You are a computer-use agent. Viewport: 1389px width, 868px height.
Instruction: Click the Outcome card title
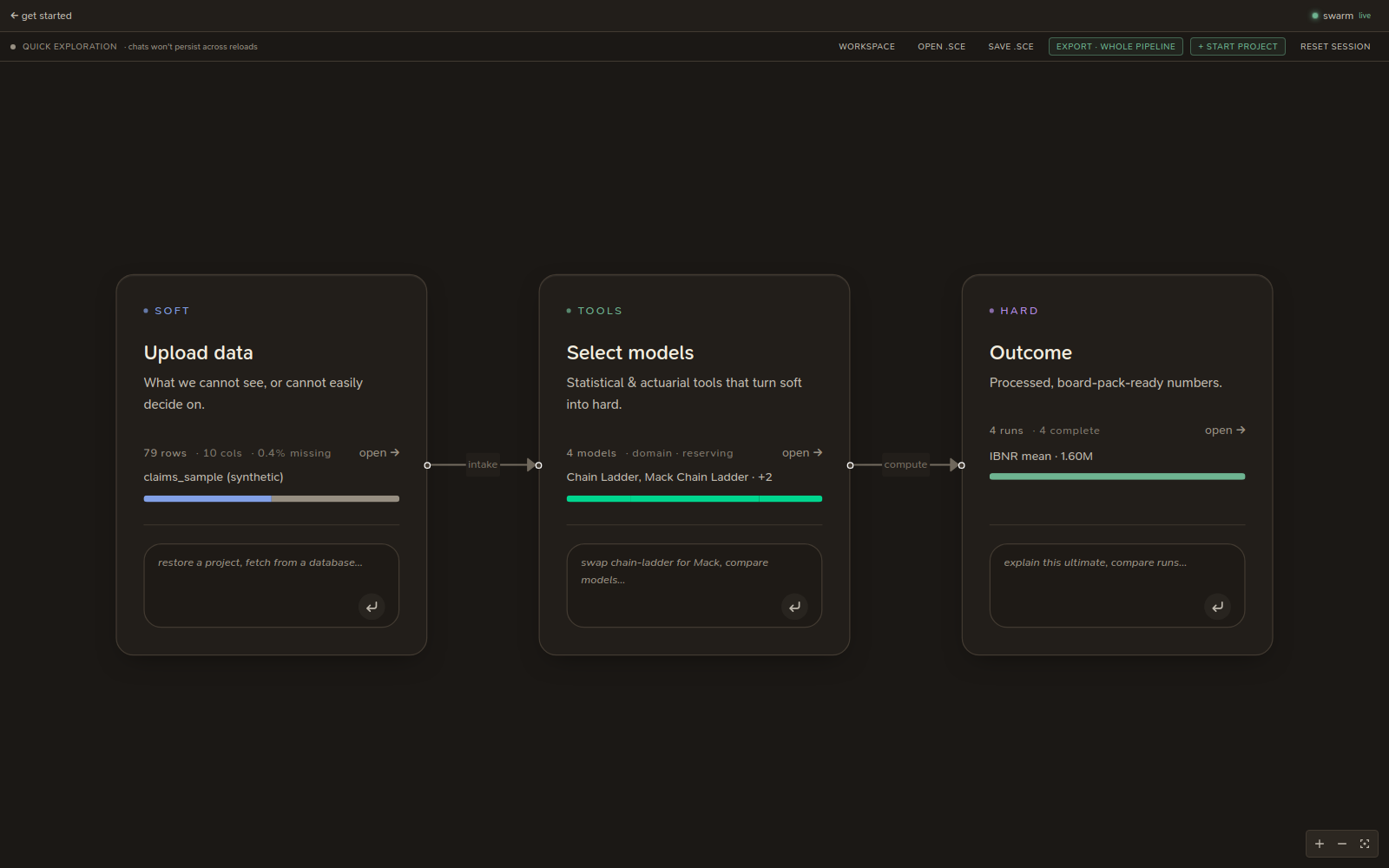[1030, 353]
